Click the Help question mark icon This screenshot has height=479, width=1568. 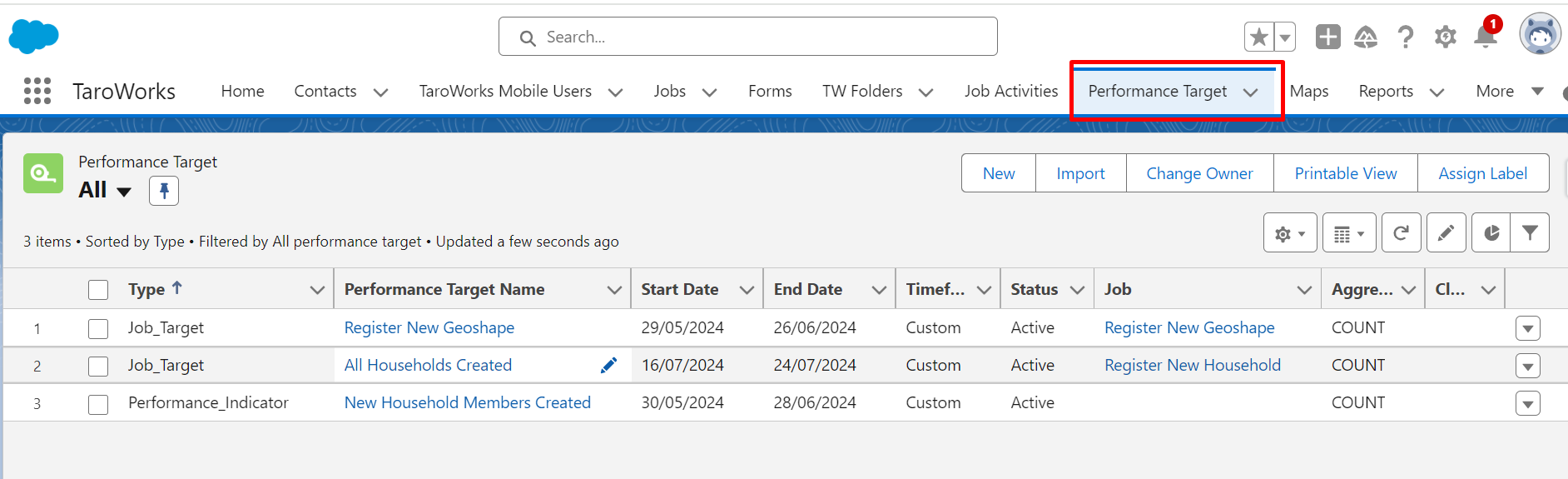(x=1406, y=37)
